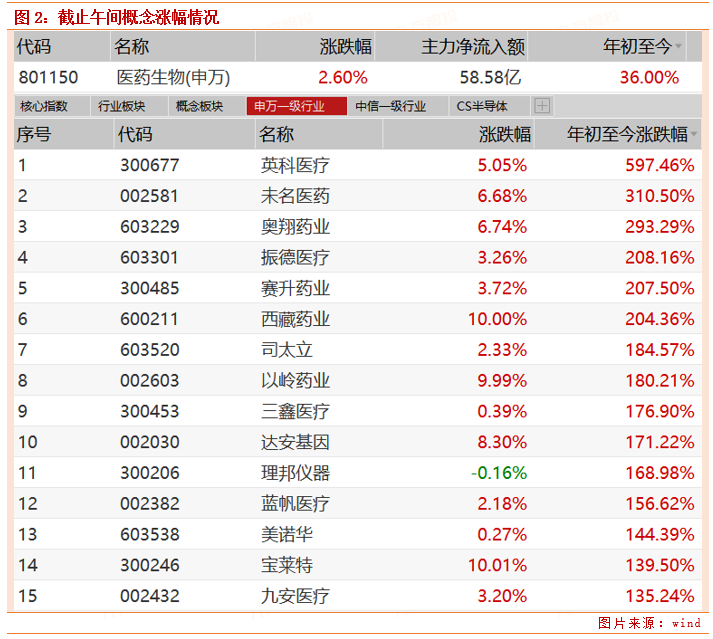
Task: Click the top 涨跌幅 header beside 主力净流入额
Action: point(346,47)
